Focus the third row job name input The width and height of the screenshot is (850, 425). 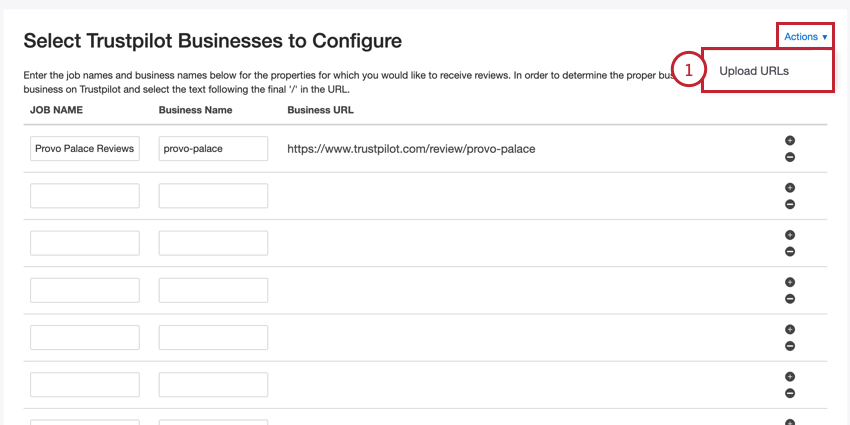tap(84, 243)
